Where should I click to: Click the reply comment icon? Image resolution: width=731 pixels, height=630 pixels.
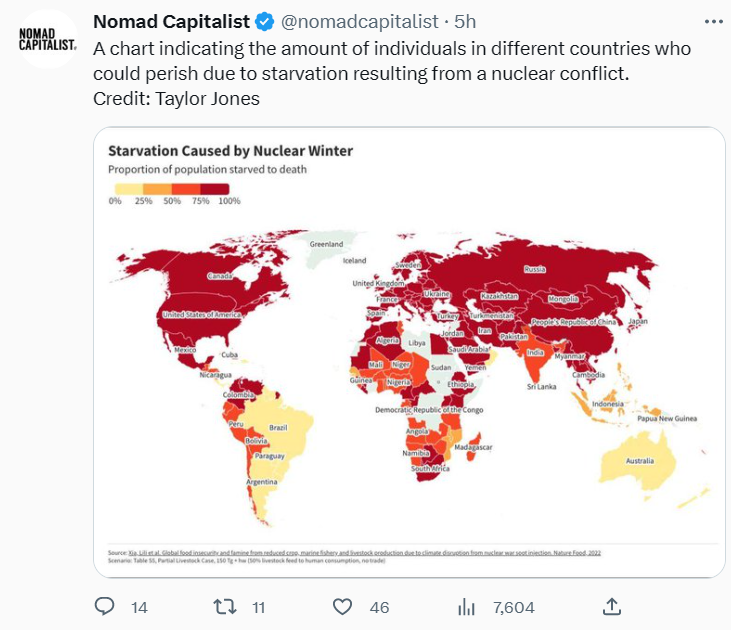(104, 607)
